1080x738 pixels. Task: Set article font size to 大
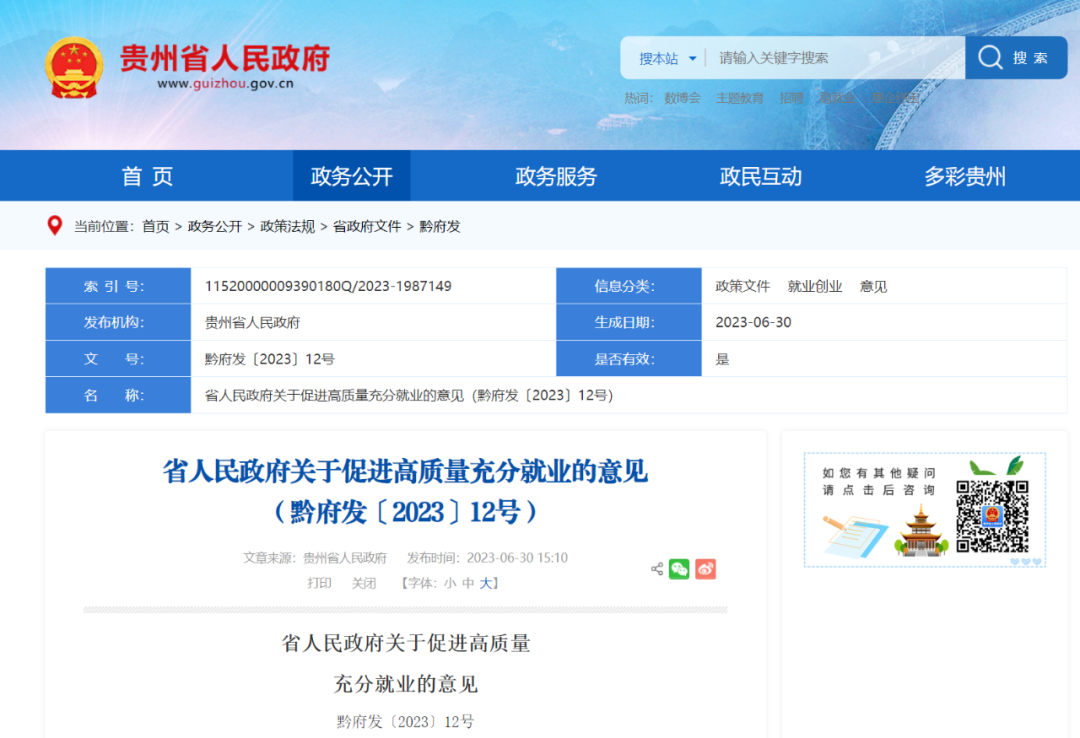point(485,582)
